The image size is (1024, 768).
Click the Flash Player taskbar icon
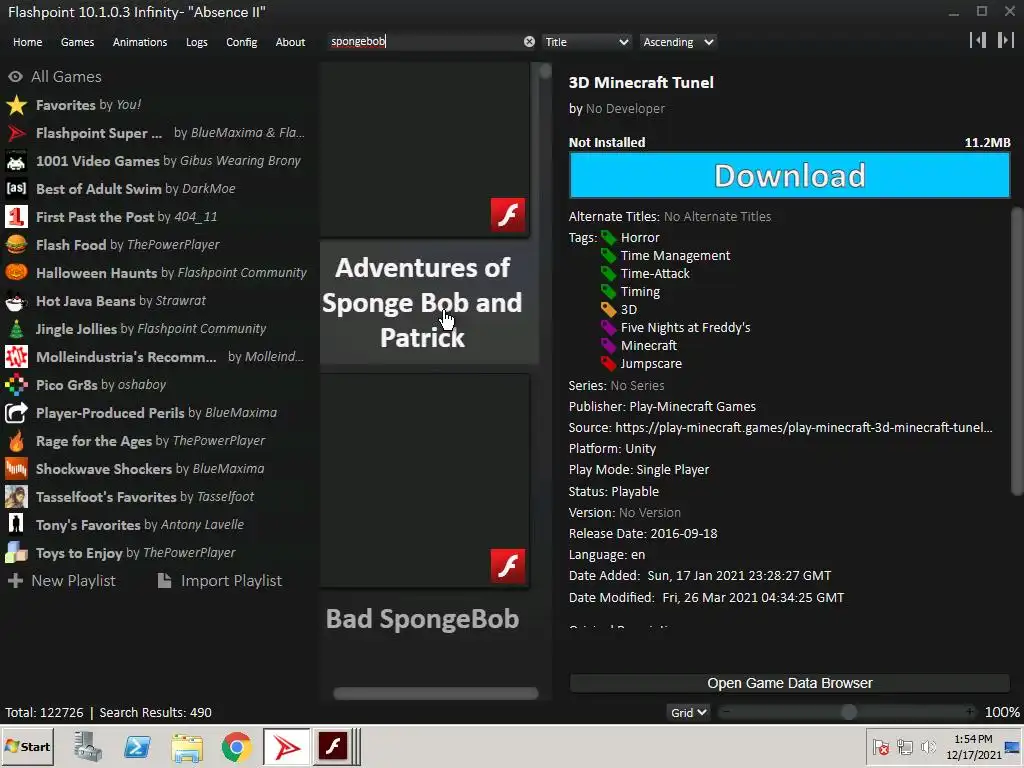(333, 746)
